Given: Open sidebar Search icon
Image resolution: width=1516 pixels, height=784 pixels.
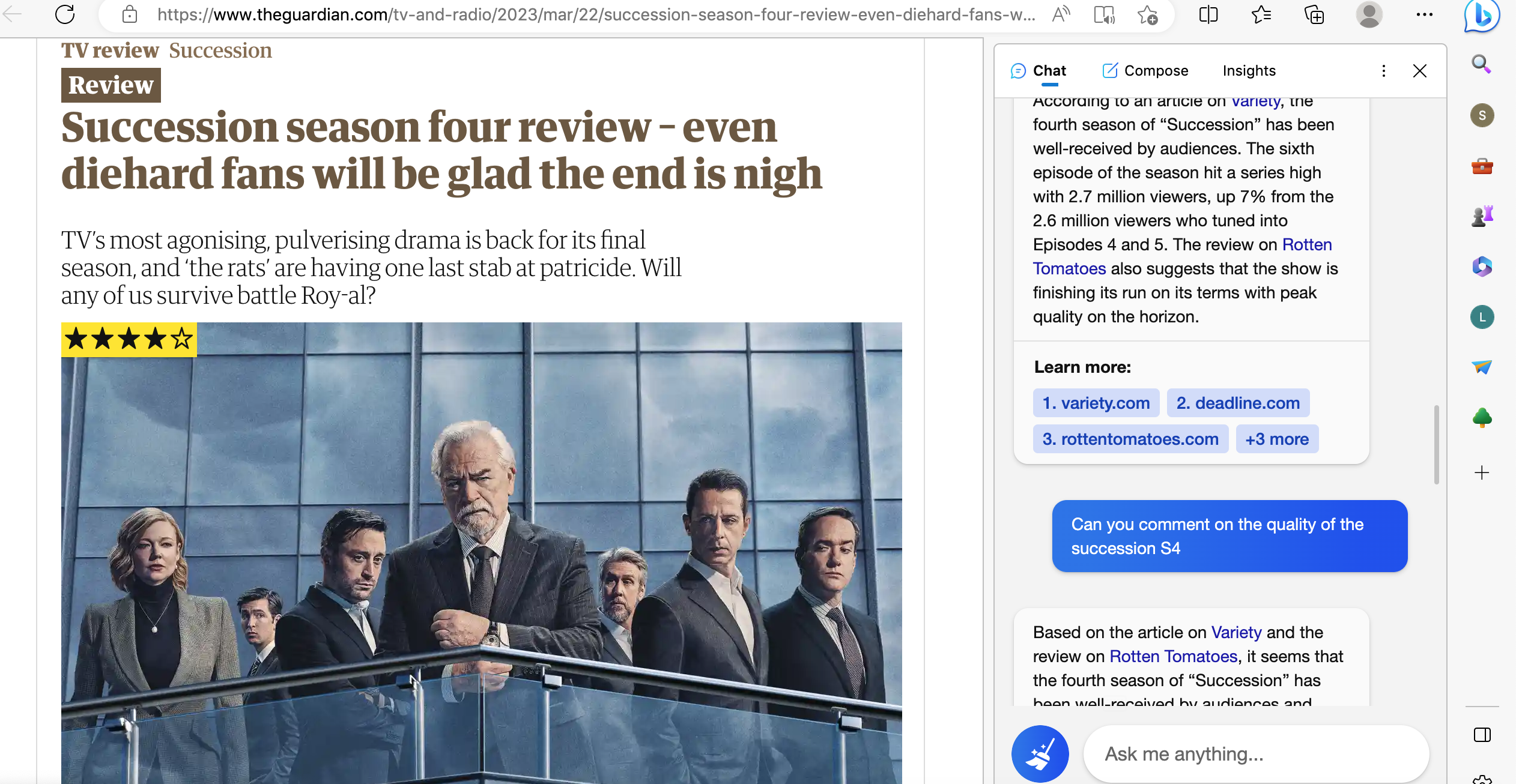Looking at the screenshot, I should (1481, 64).
